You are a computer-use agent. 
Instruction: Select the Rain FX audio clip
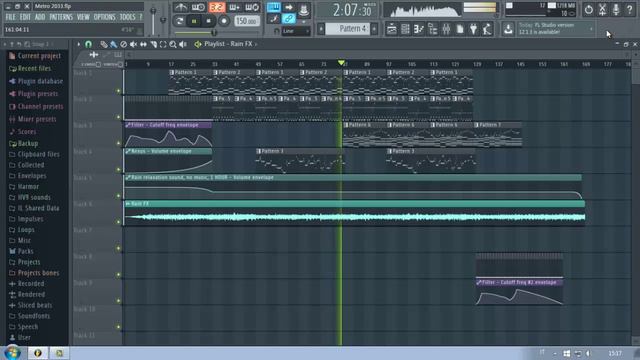355,213
